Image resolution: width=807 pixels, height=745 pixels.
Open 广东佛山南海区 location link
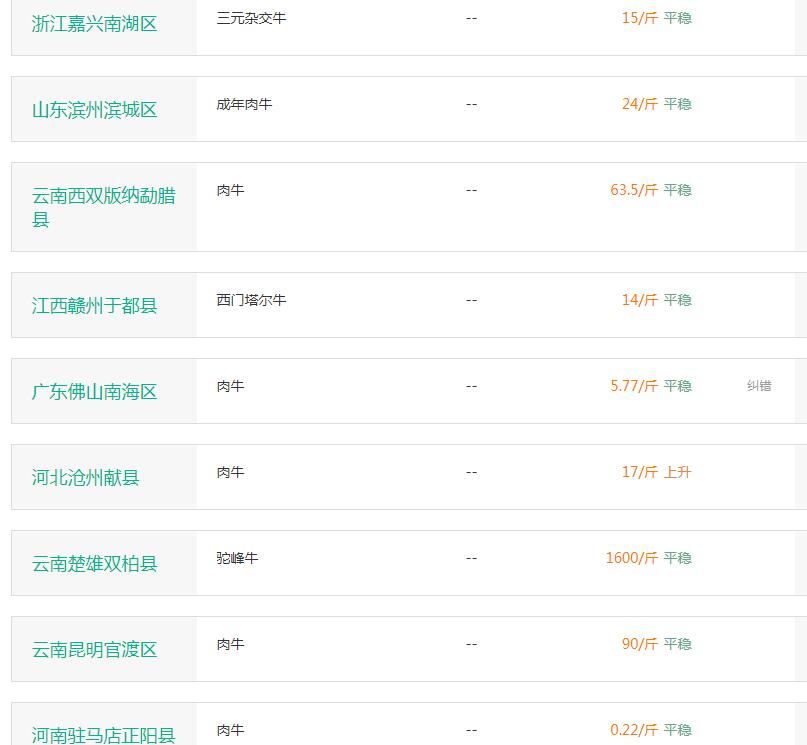pos(94,392)
